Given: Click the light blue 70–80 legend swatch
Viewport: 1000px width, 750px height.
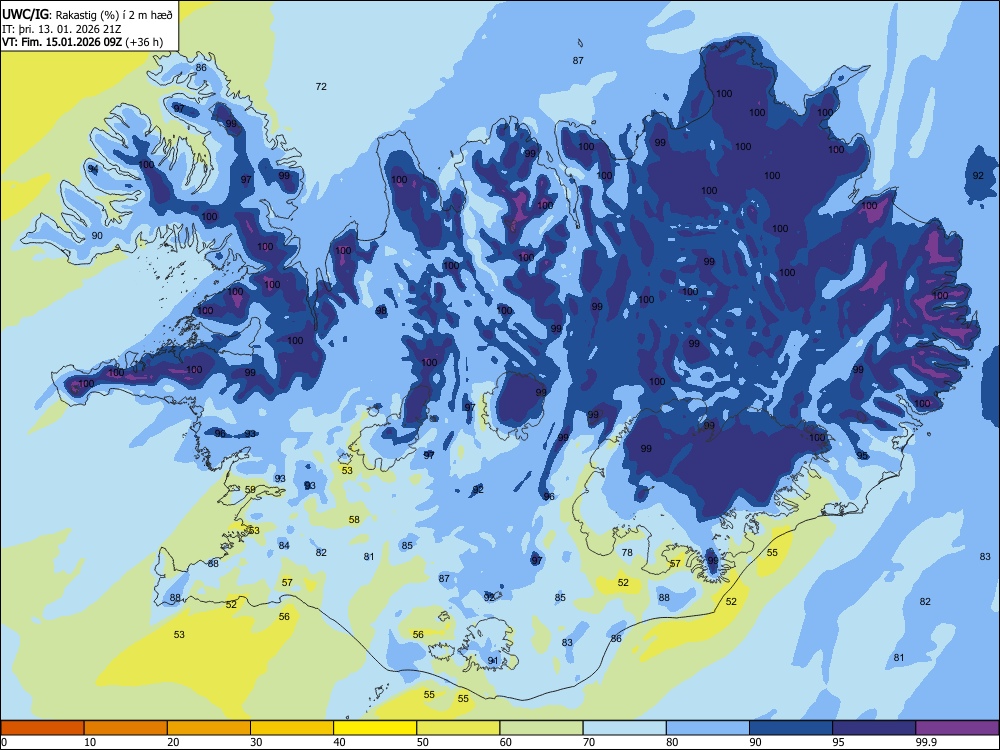Looking at the screenshot, I should (x=624, y=728).
